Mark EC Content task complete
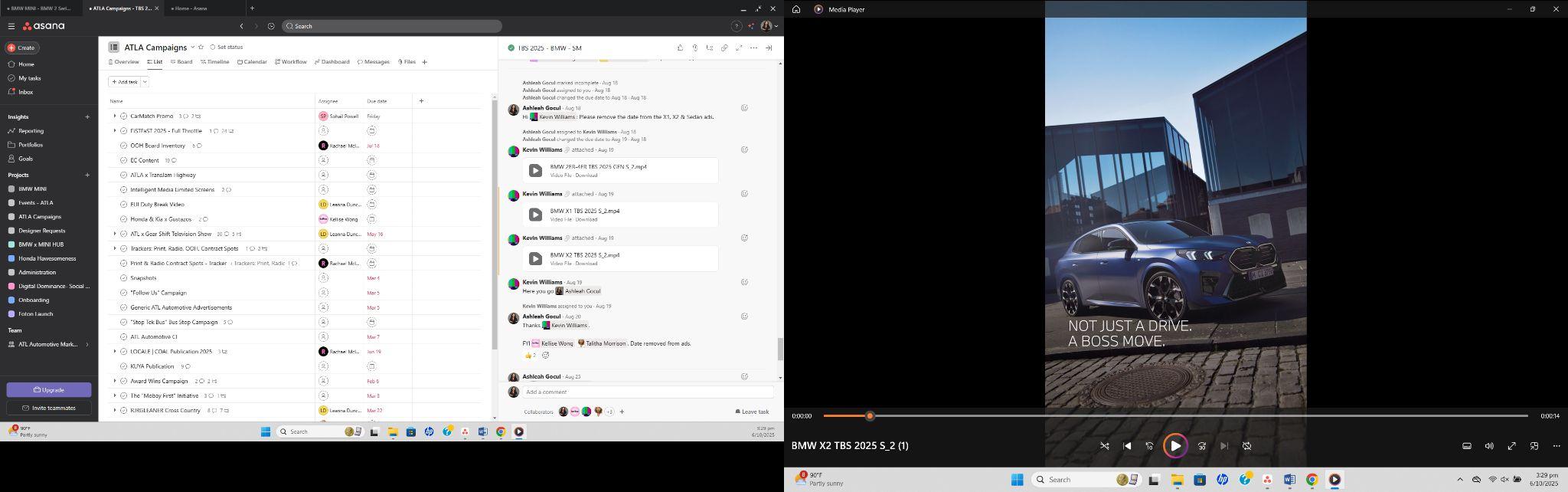Viewport: 1568px width, 492px height. [x=124, y=160]
